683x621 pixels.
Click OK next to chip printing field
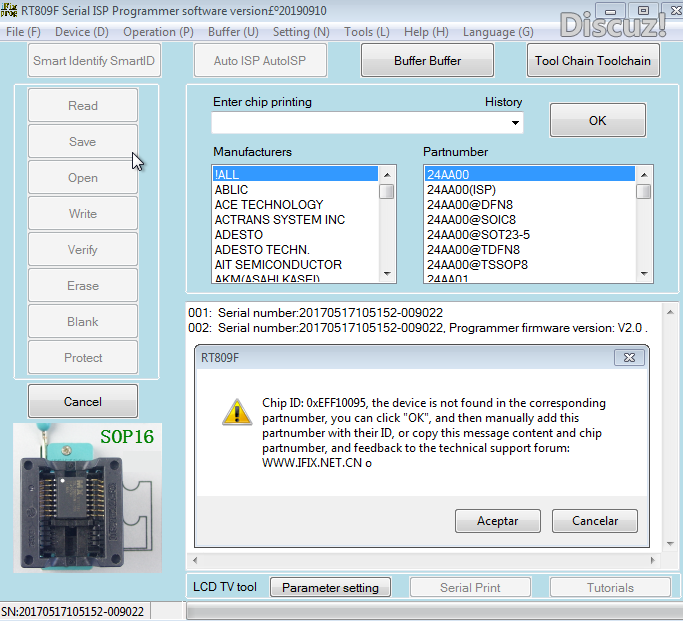point(598,120)
